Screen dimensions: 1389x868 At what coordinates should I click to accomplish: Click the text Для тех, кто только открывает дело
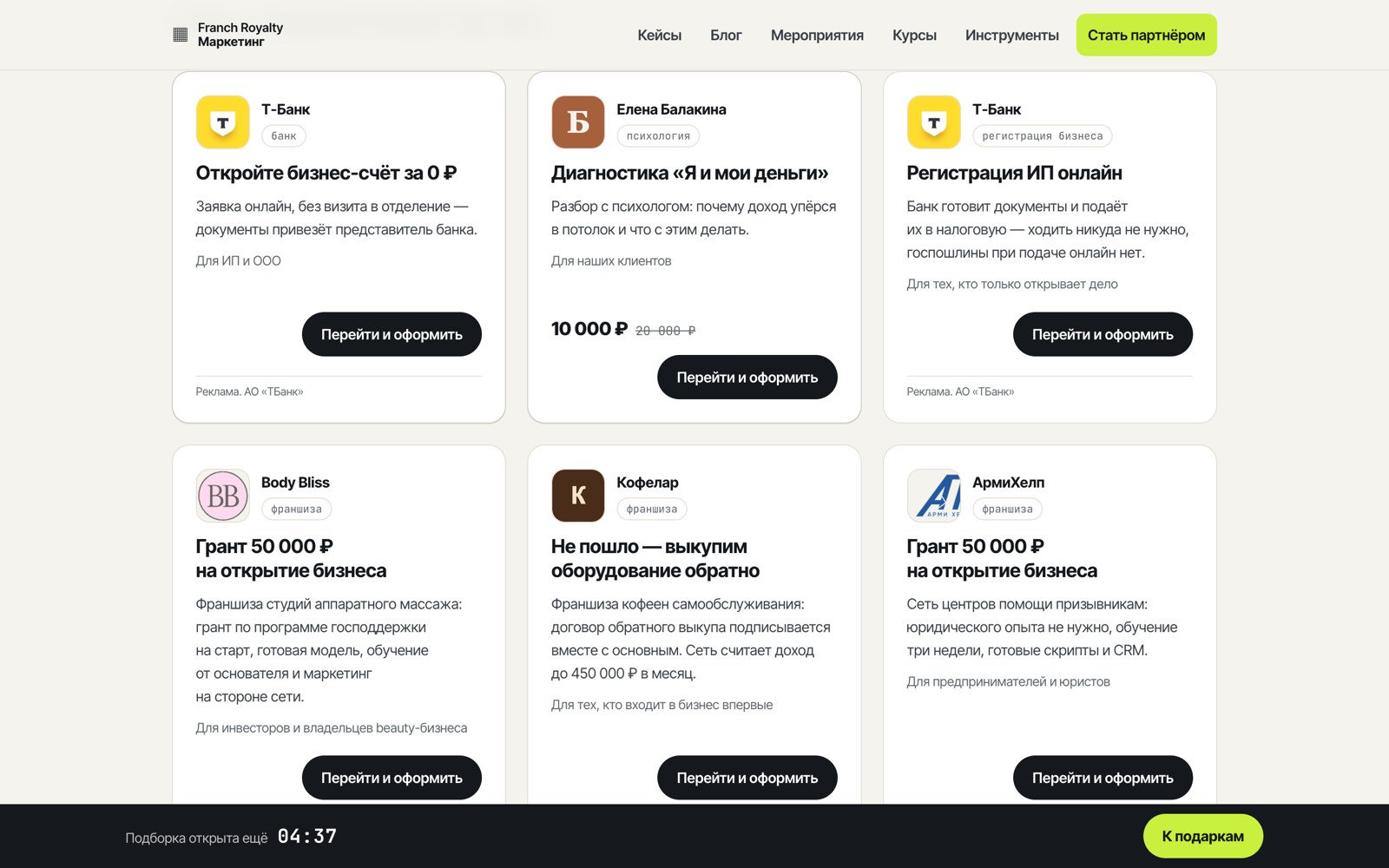click(1012, 284)
